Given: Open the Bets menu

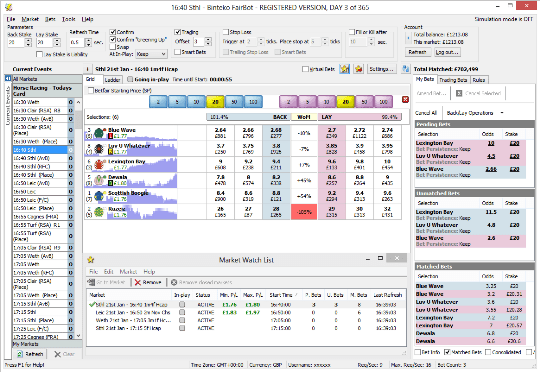Looking at the screenshot, I should click(50, 19).
